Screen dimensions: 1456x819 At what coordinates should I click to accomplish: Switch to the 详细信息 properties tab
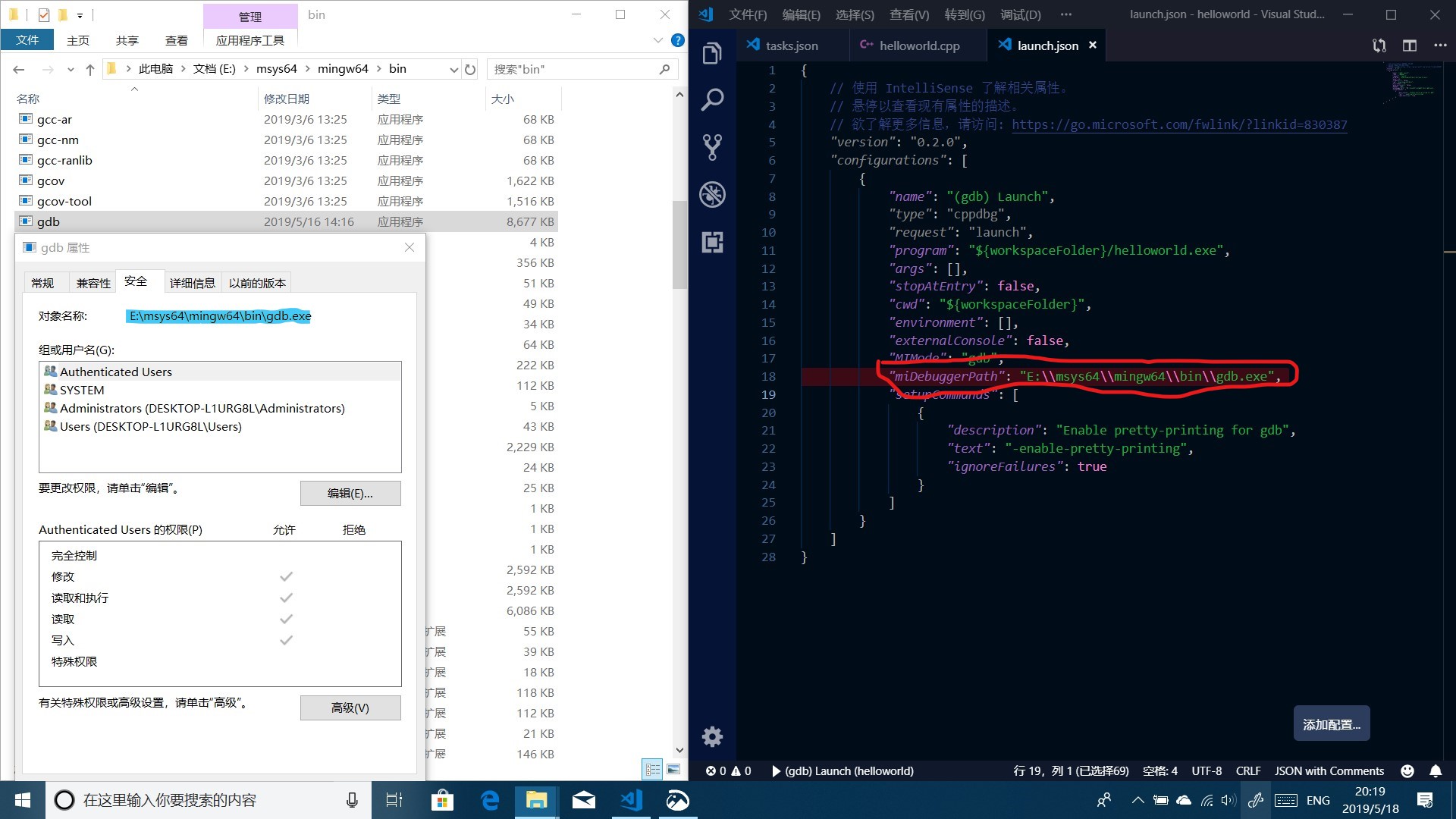192,283
